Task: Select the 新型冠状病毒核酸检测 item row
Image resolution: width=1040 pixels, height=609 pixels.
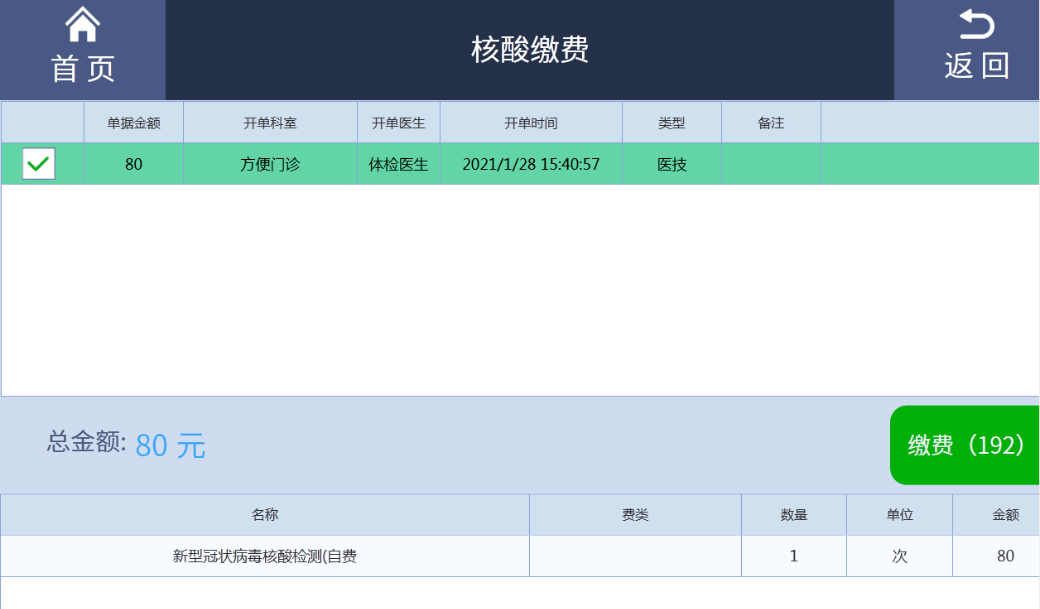Action: (x=265, y=556)
